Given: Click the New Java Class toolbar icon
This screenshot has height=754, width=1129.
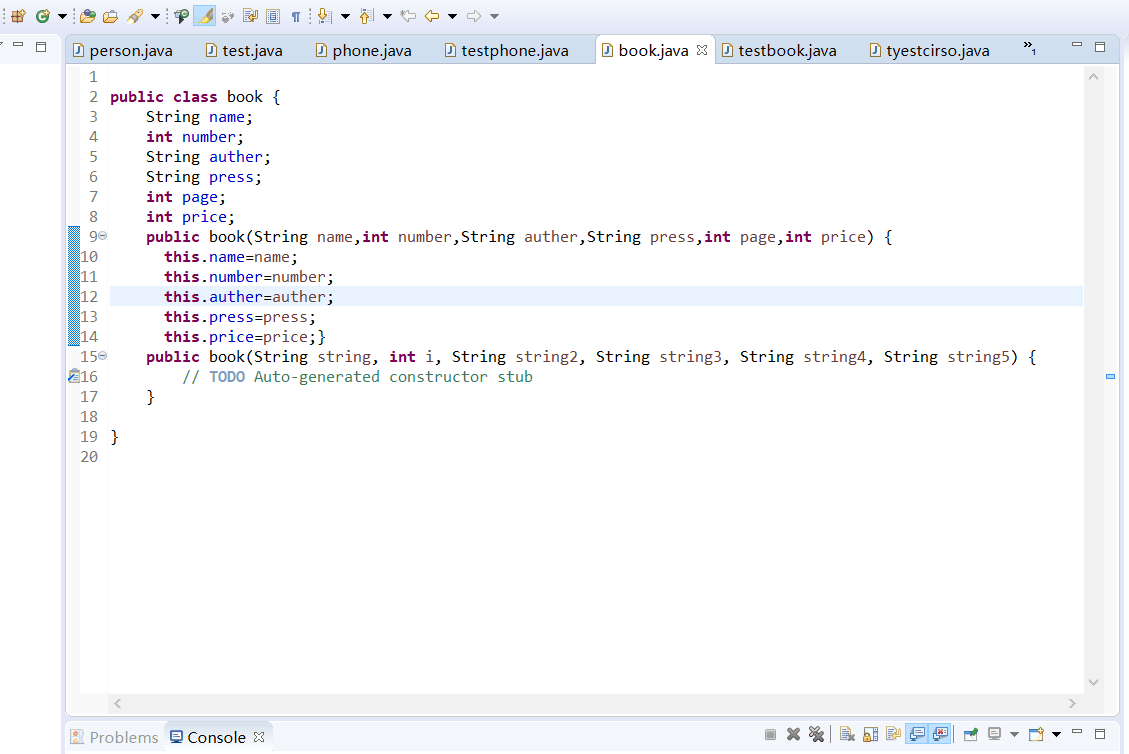Looking at the screenshot, I should (42, 16).
